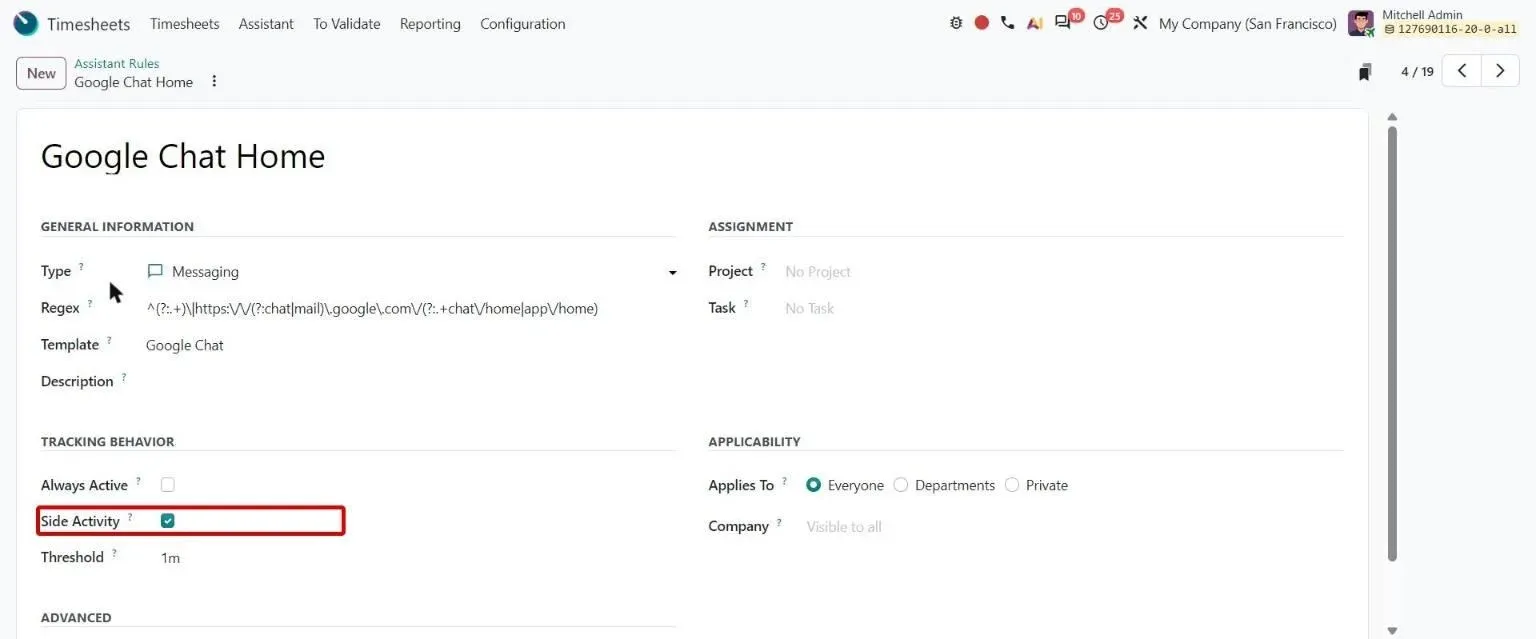Open the activities clock icon
Viewport: 1536px width, 639px height.
pyautogui.click(x=1101, y=23)
